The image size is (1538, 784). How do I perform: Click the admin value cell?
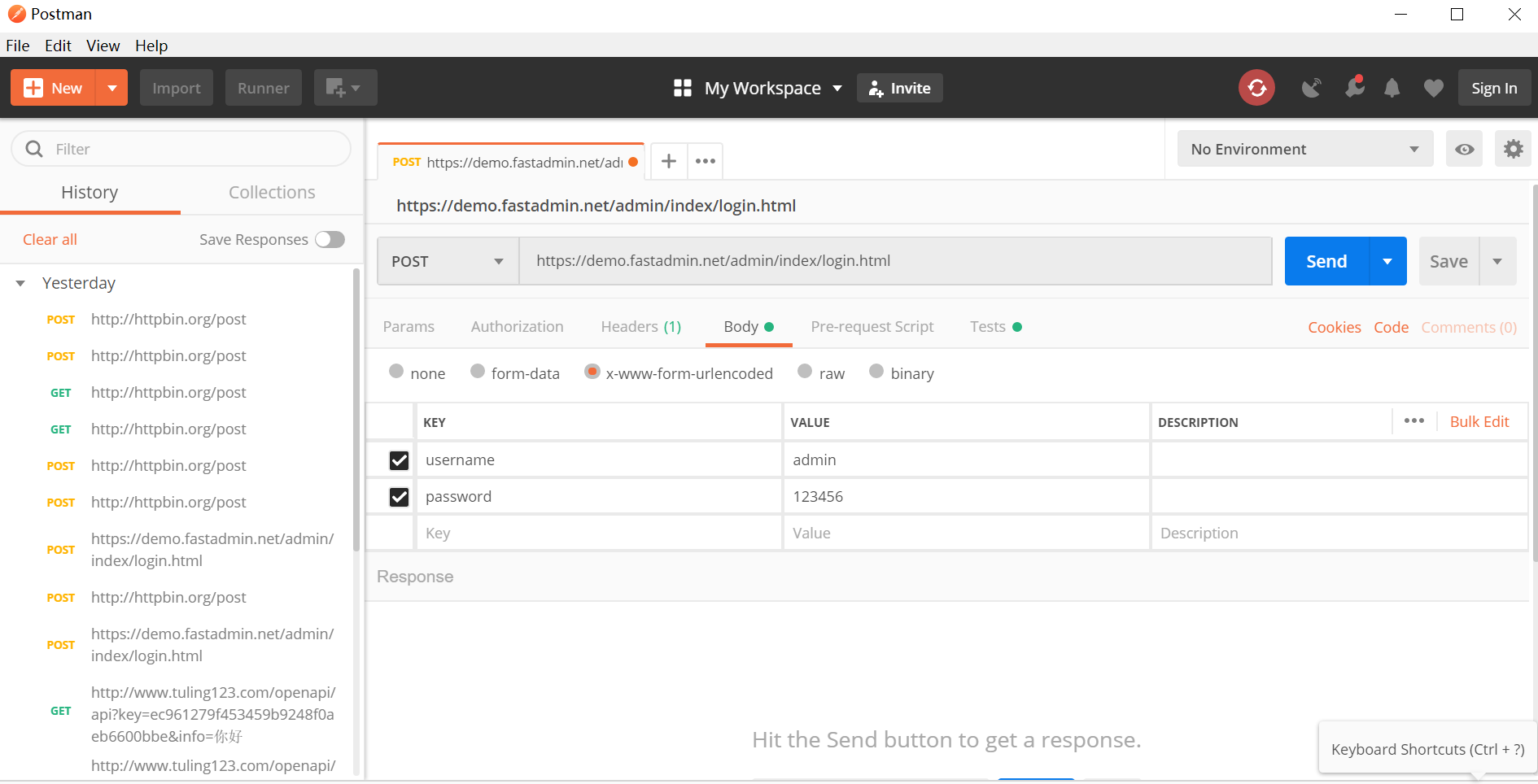(966, 460)
